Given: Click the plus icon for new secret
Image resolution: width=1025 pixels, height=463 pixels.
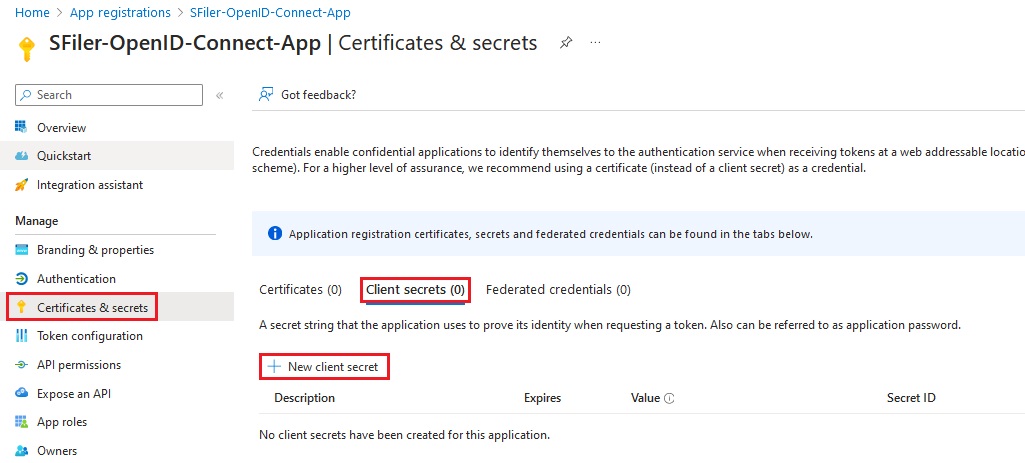Looking at the screenshot, I should point(274,367).
